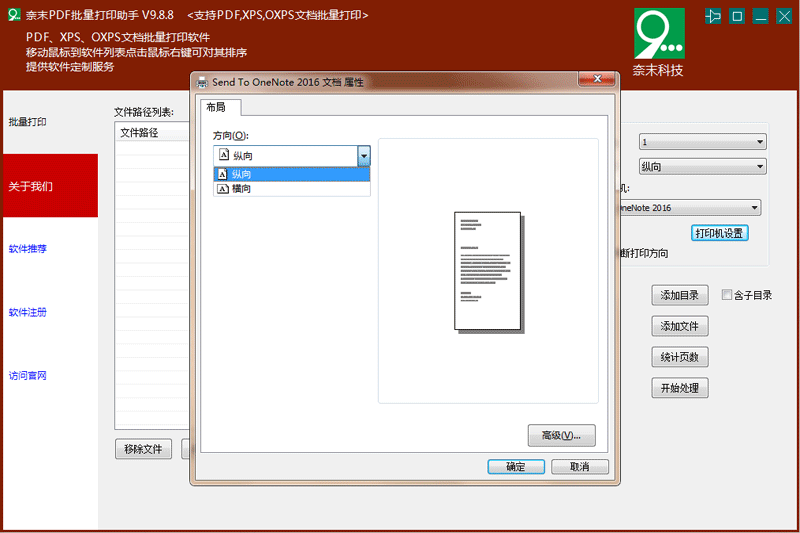Click the green 9 logo of 奈末科技
The height and width of the screenshot is (533, 800).
pyautogui.click(x=659, y=33)
